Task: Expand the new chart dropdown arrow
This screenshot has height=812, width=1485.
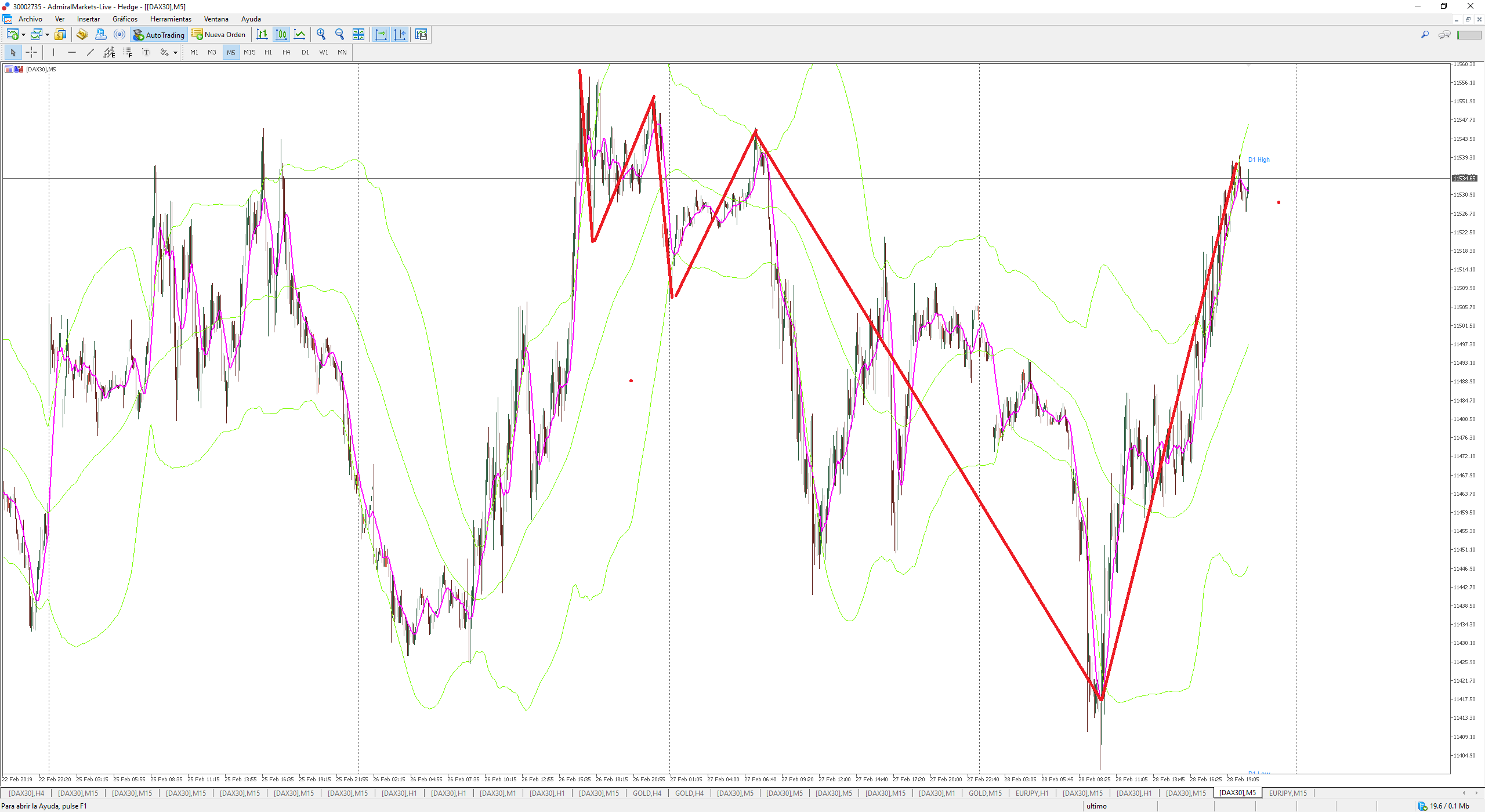Action: (x=23, y=35)
